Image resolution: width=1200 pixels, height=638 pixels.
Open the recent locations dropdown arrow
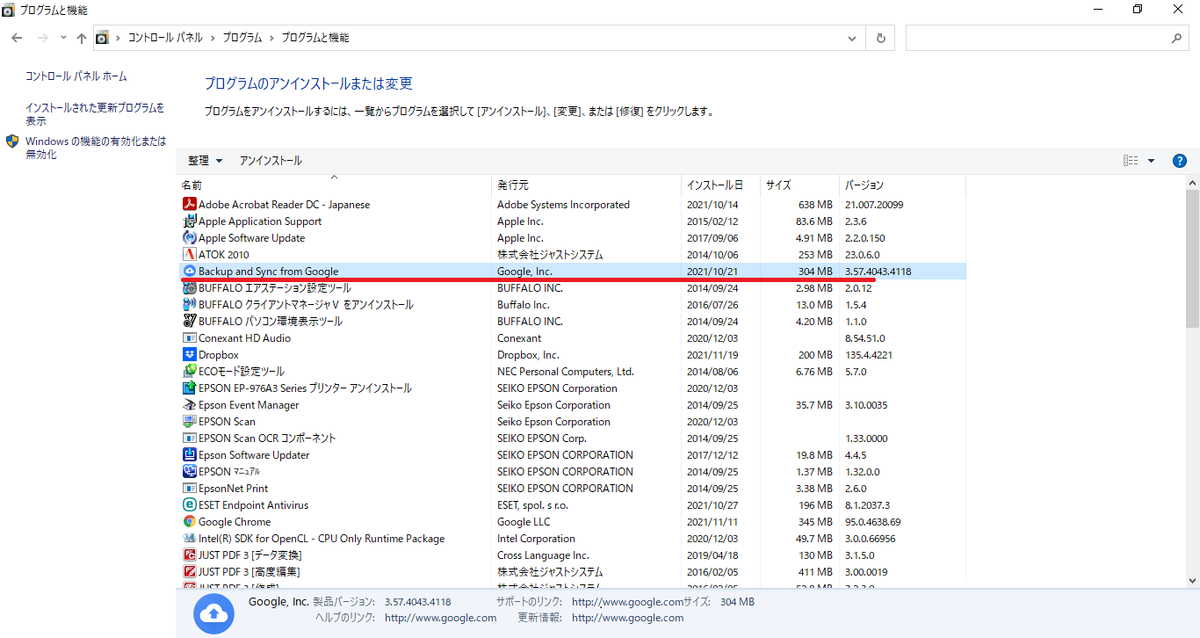click(x=64, y=38)
